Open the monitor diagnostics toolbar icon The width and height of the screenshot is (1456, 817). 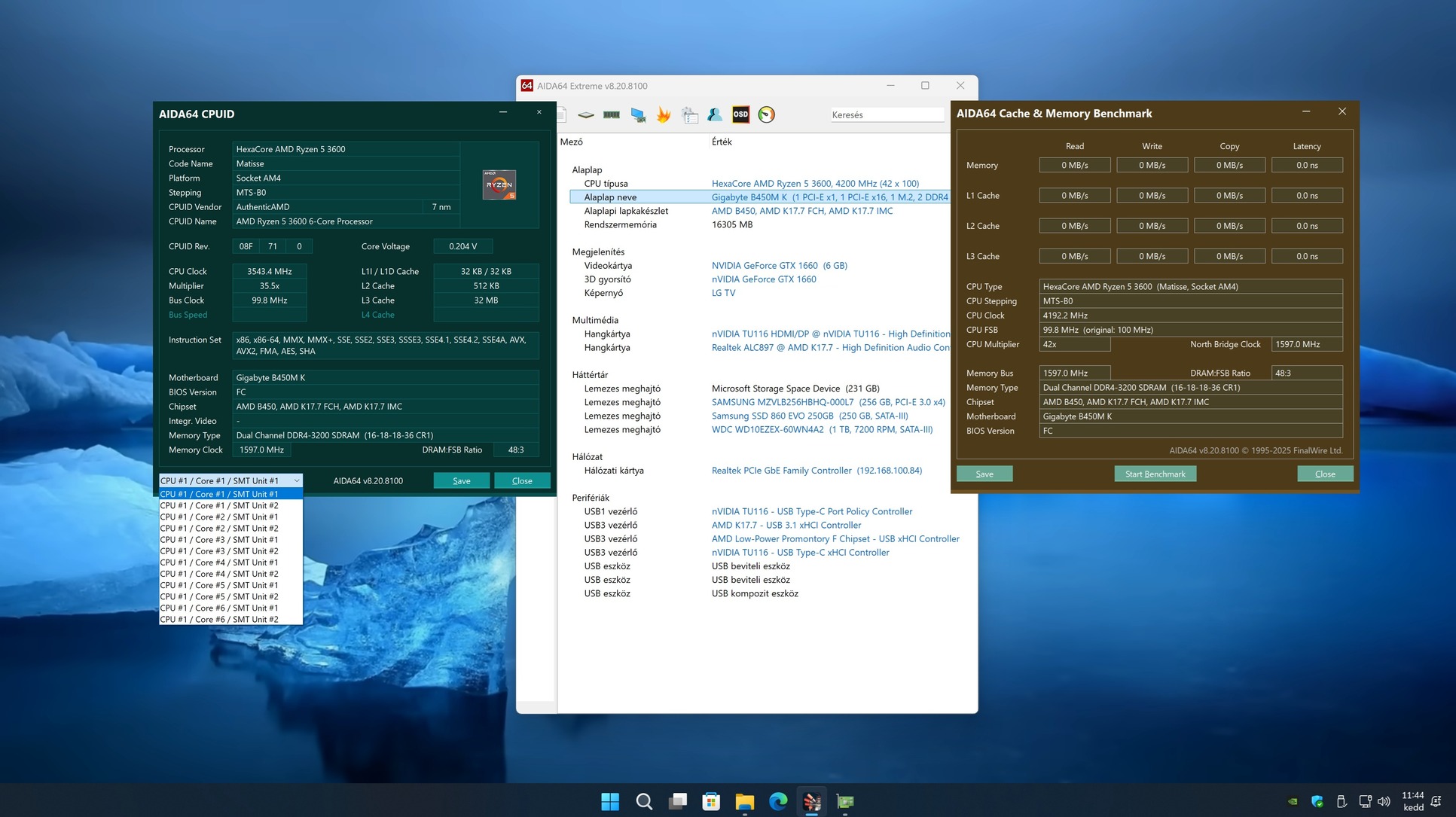[638, 115]
